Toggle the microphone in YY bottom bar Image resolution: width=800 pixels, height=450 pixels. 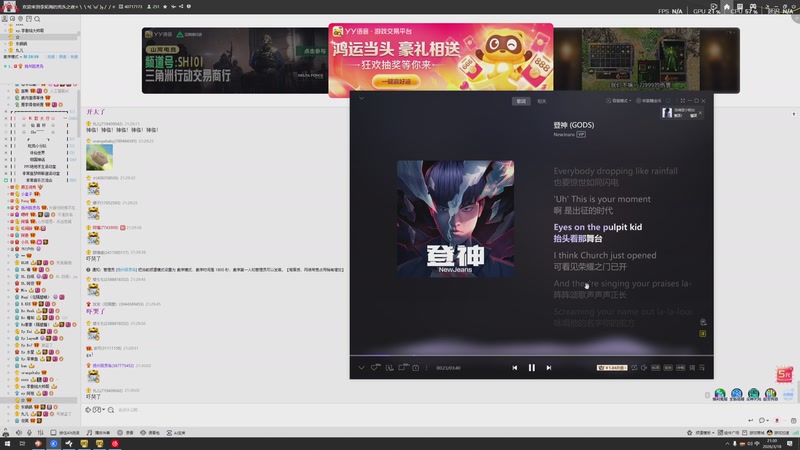click(x=30, y=433)
